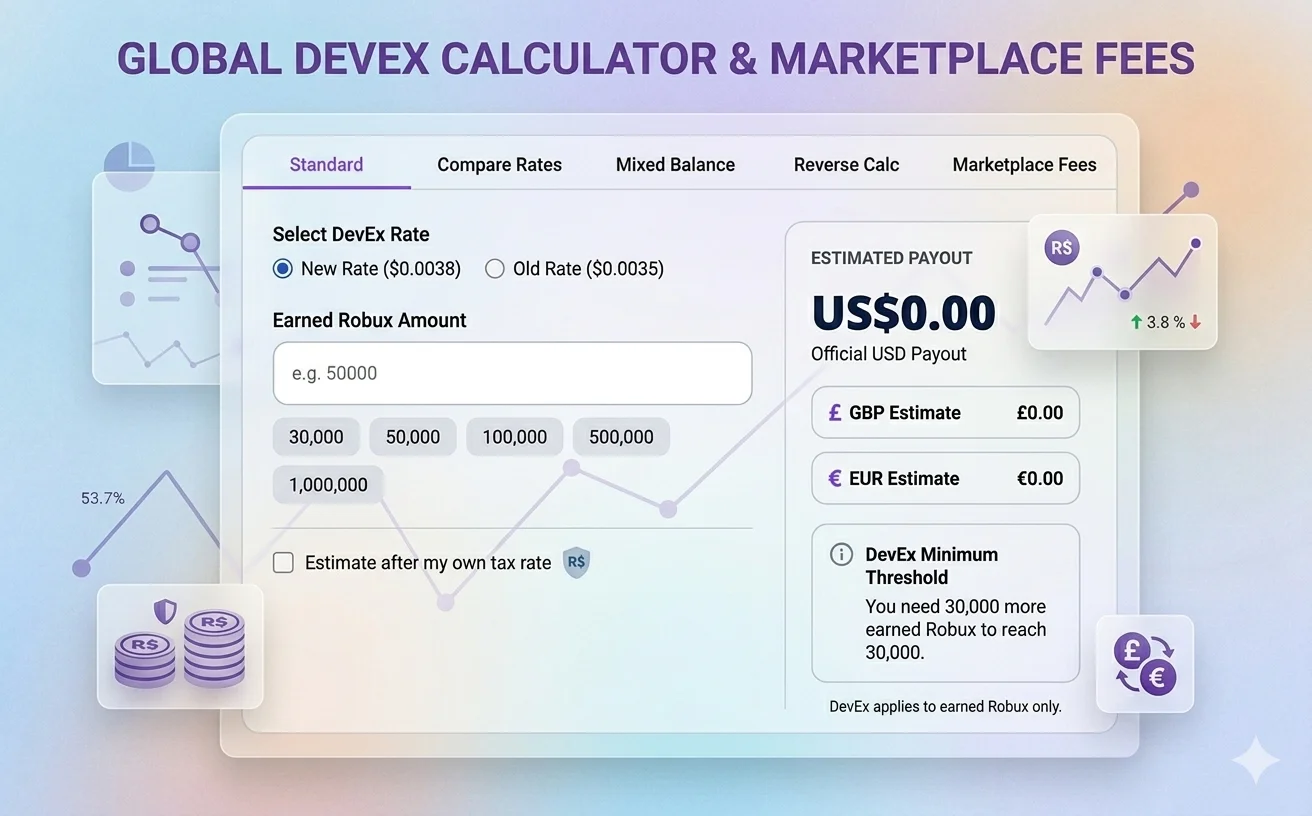Viewport: 1312px width, 816px height.
Task: Click the R$ coin stacks icon
Action: pos(180,650)
